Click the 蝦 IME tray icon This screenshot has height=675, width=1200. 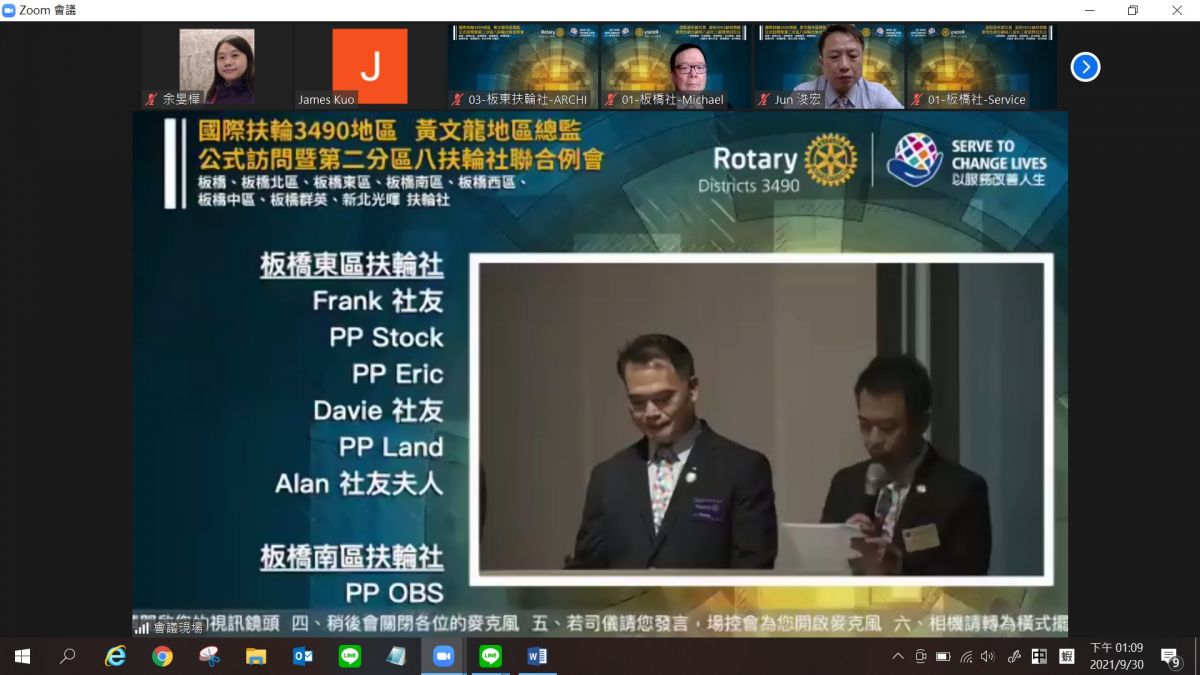pos(1067,656)
